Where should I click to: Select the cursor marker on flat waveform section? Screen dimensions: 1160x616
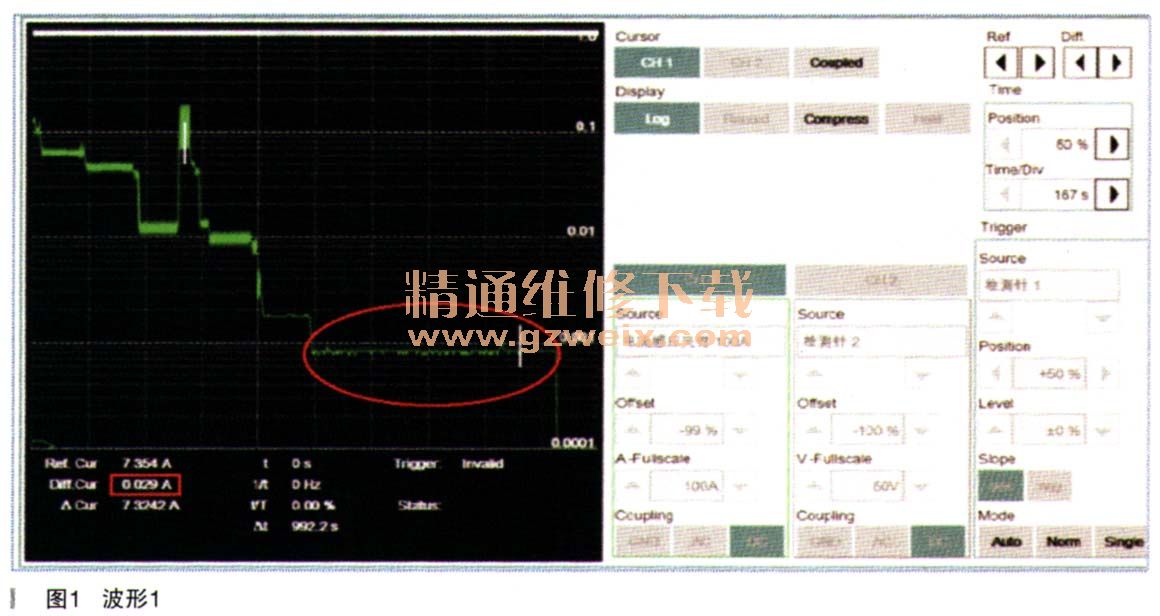pos(521,346)
